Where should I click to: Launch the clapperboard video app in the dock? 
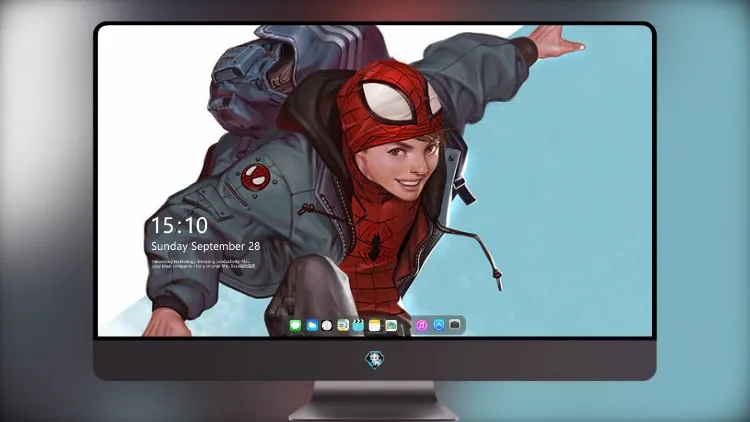tap(358, 325)
